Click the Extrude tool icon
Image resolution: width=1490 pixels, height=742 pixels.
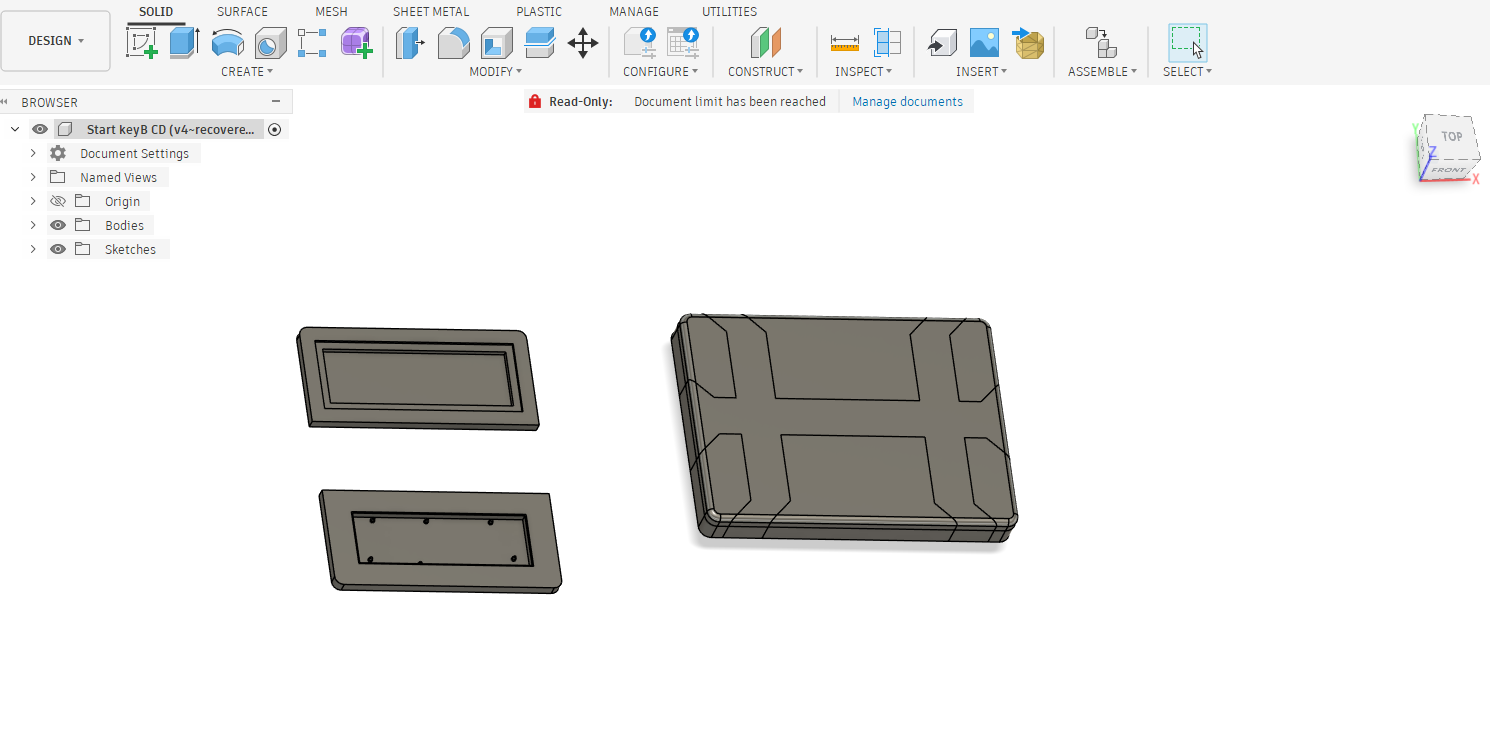click(x=184, y=43)
